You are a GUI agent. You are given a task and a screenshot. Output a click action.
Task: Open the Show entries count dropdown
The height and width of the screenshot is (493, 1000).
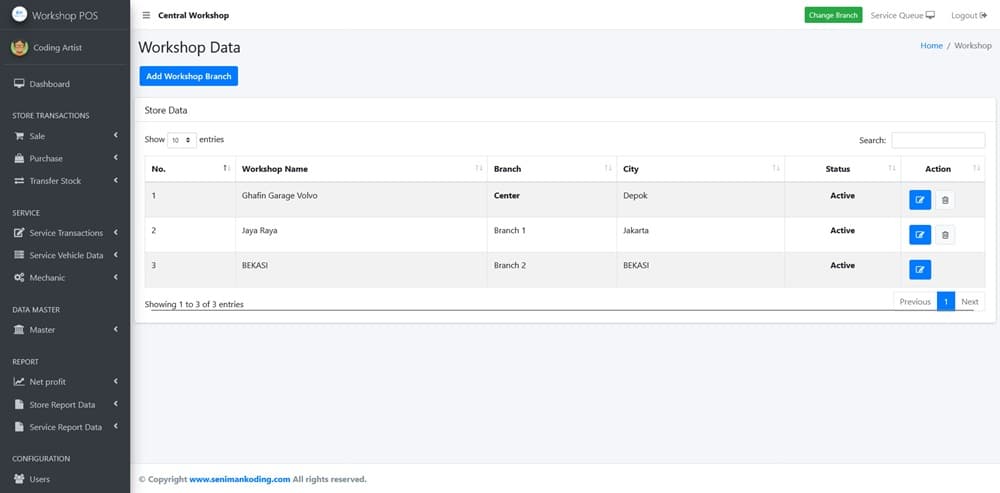point(181,140)
